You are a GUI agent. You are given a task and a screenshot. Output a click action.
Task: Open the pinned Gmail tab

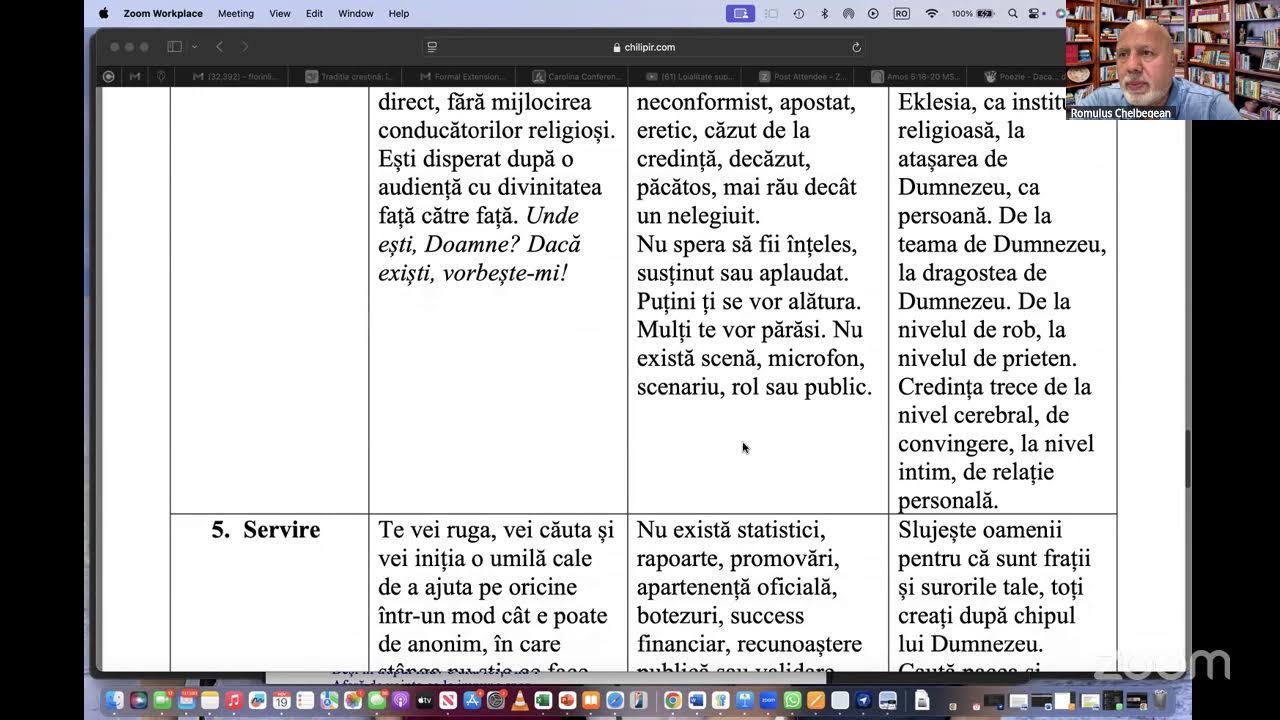pyautogui.click(x=135, y=76)
